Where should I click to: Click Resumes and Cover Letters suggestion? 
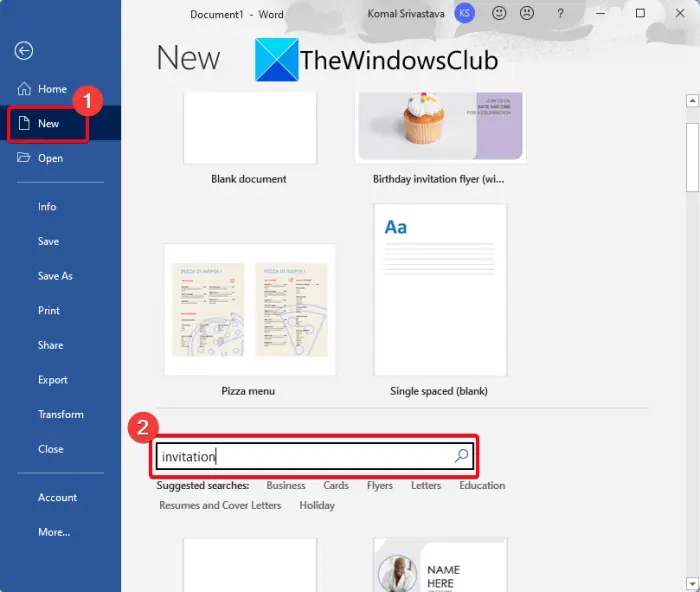[220, 505]
